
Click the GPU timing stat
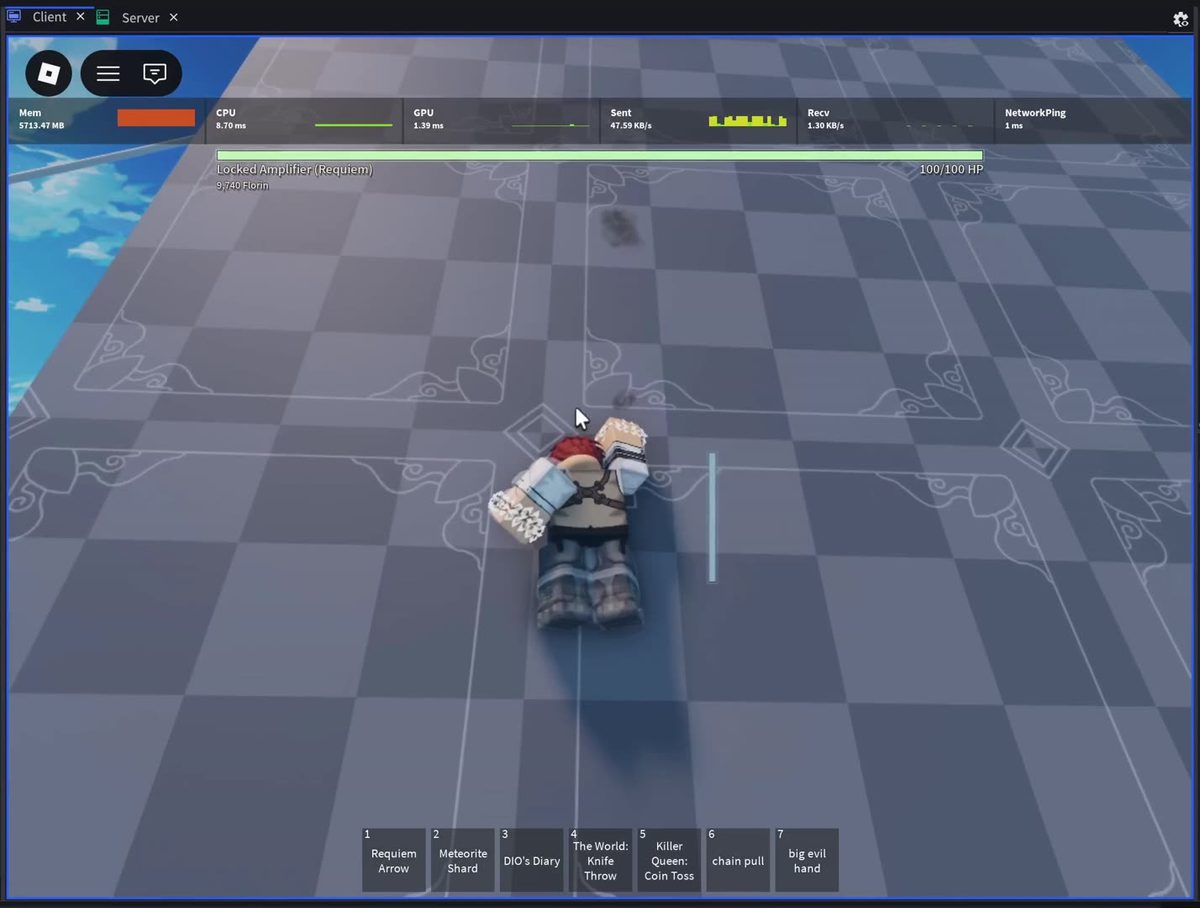point(501,120)
